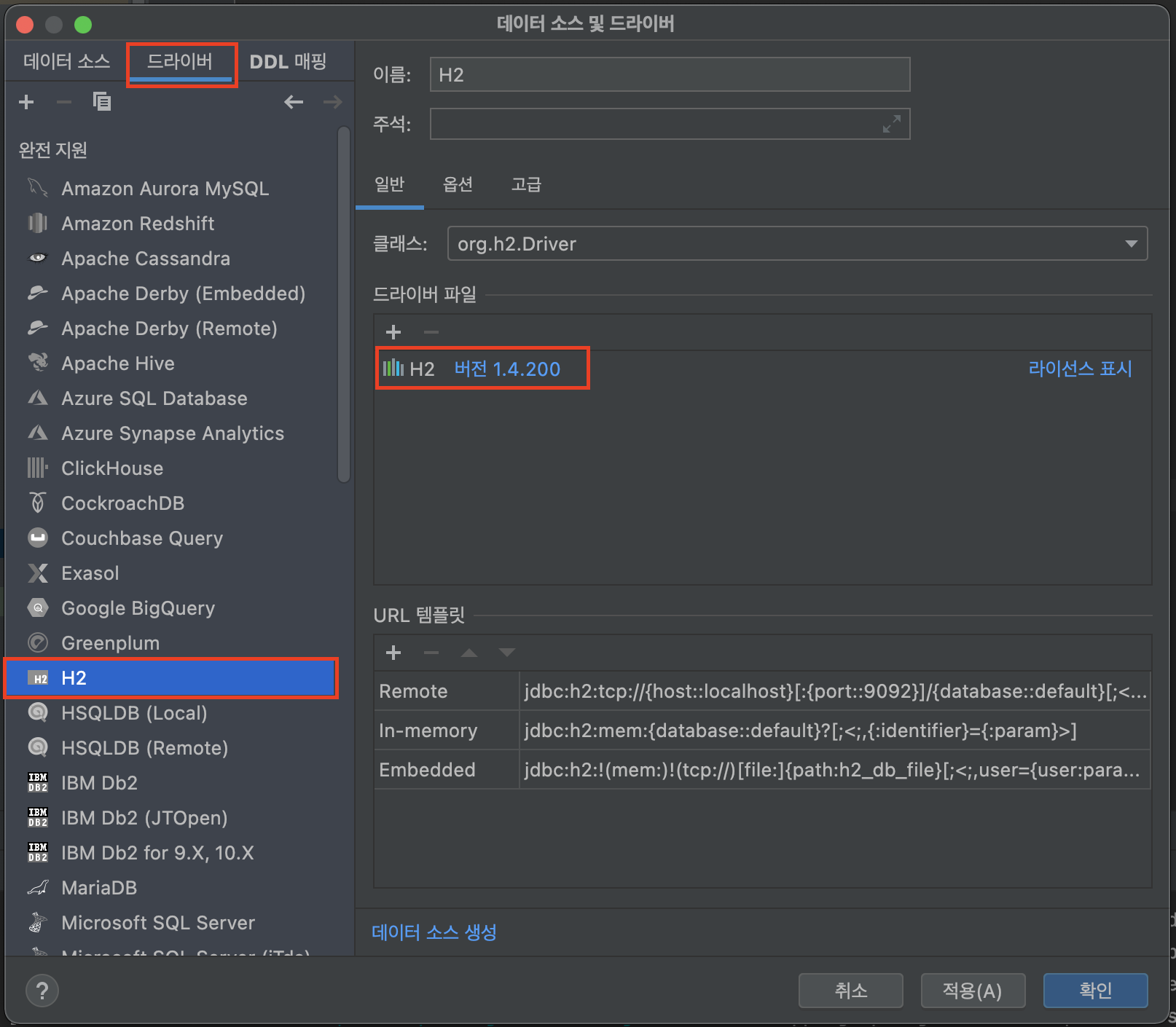The height and width of the screenshot is (1027, 1176).
Task: Navigate back with the left arrow
Action: coord(294,102)
